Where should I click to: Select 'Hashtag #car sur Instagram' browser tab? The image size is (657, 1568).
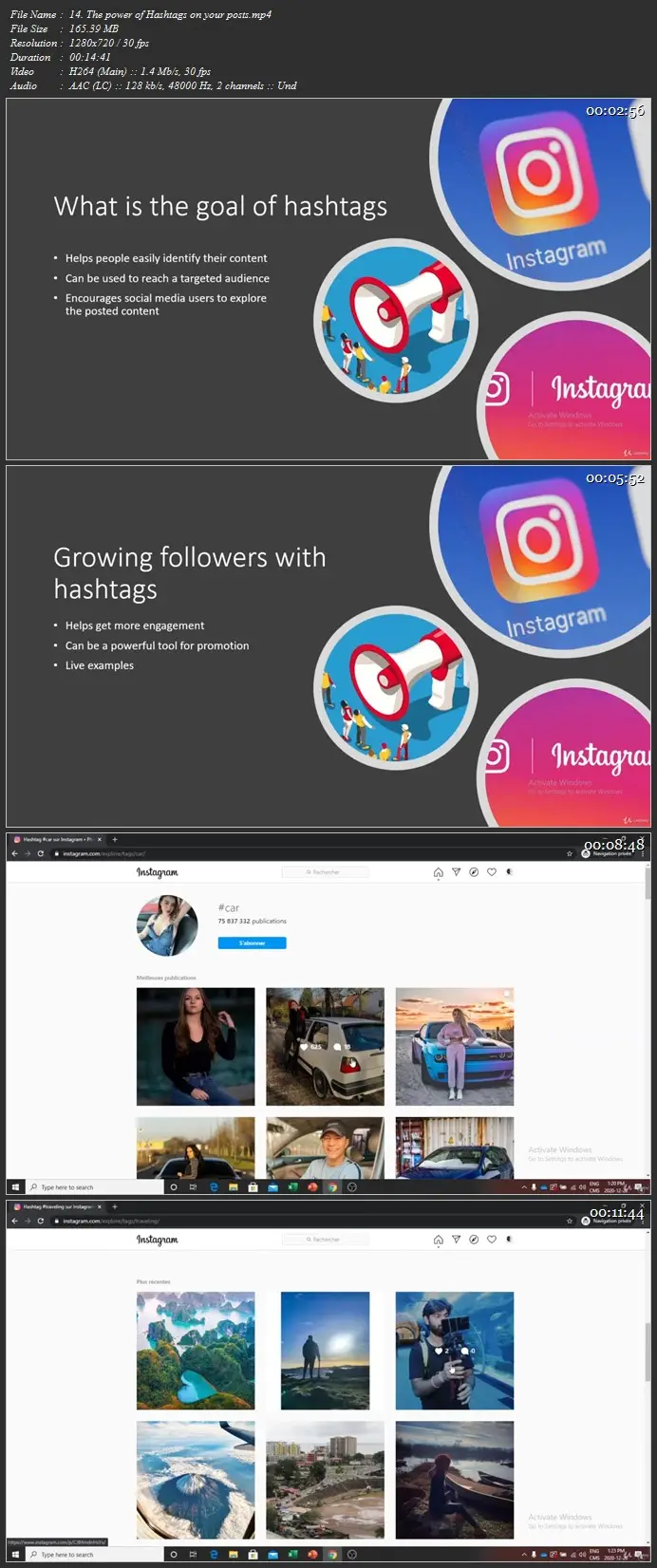click(x=57, y=839)
